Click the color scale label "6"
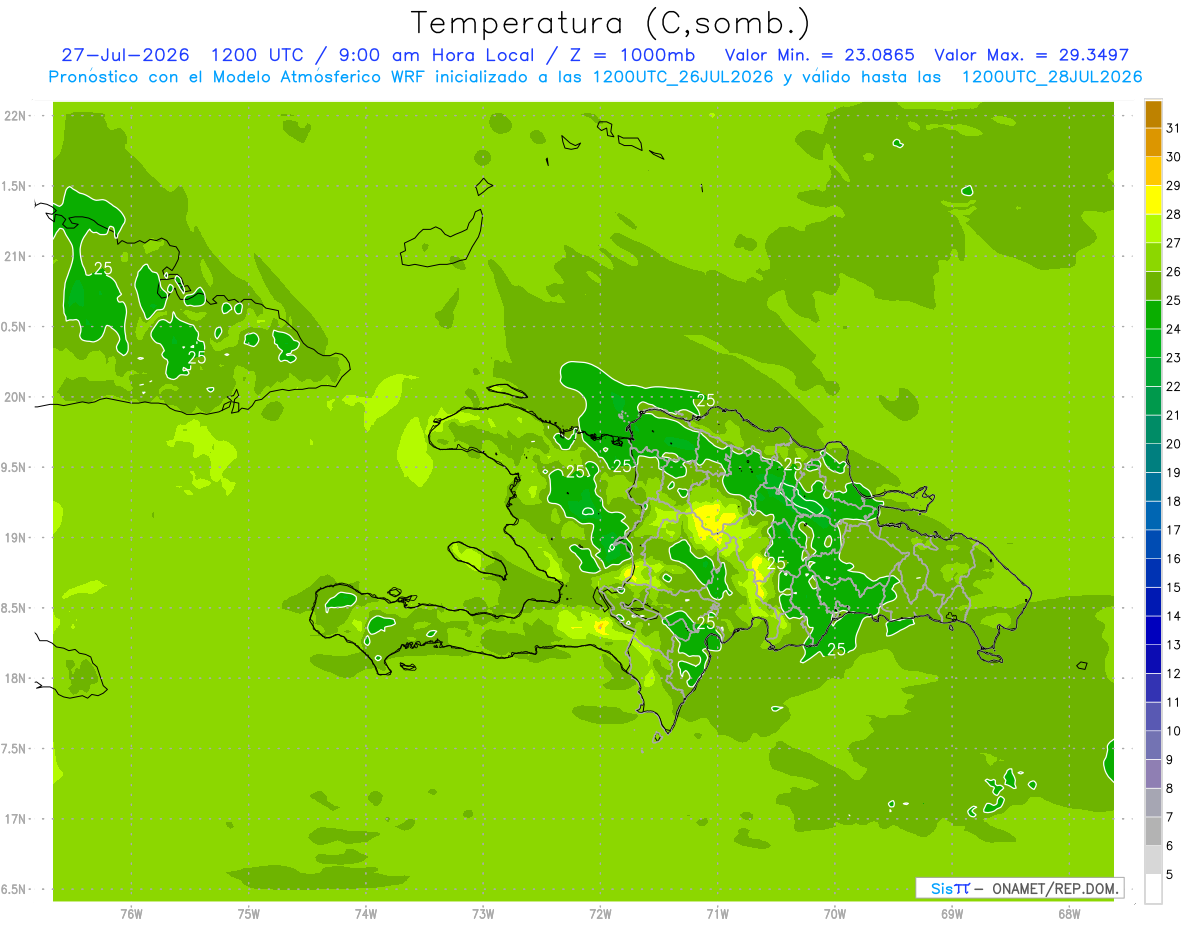 pyautogui.click(x=1170, y=846)
